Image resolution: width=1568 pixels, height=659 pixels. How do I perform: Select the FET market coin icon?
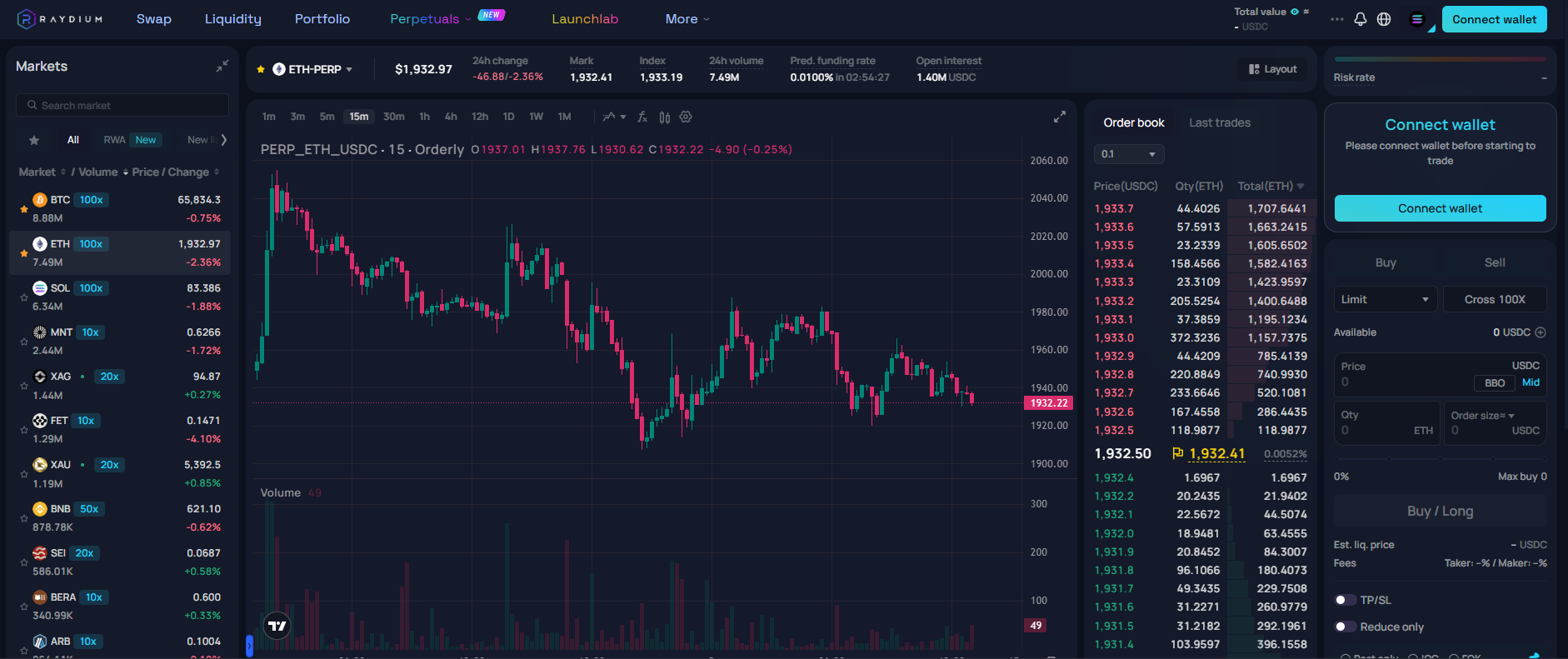40,421
